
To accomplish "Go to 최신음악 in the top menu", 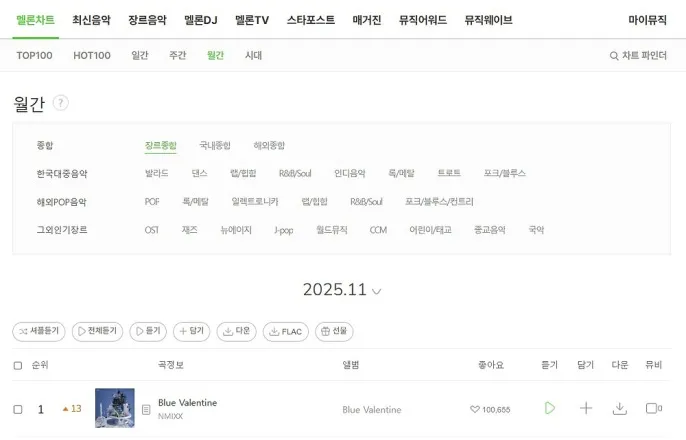I will pos(91,20).
